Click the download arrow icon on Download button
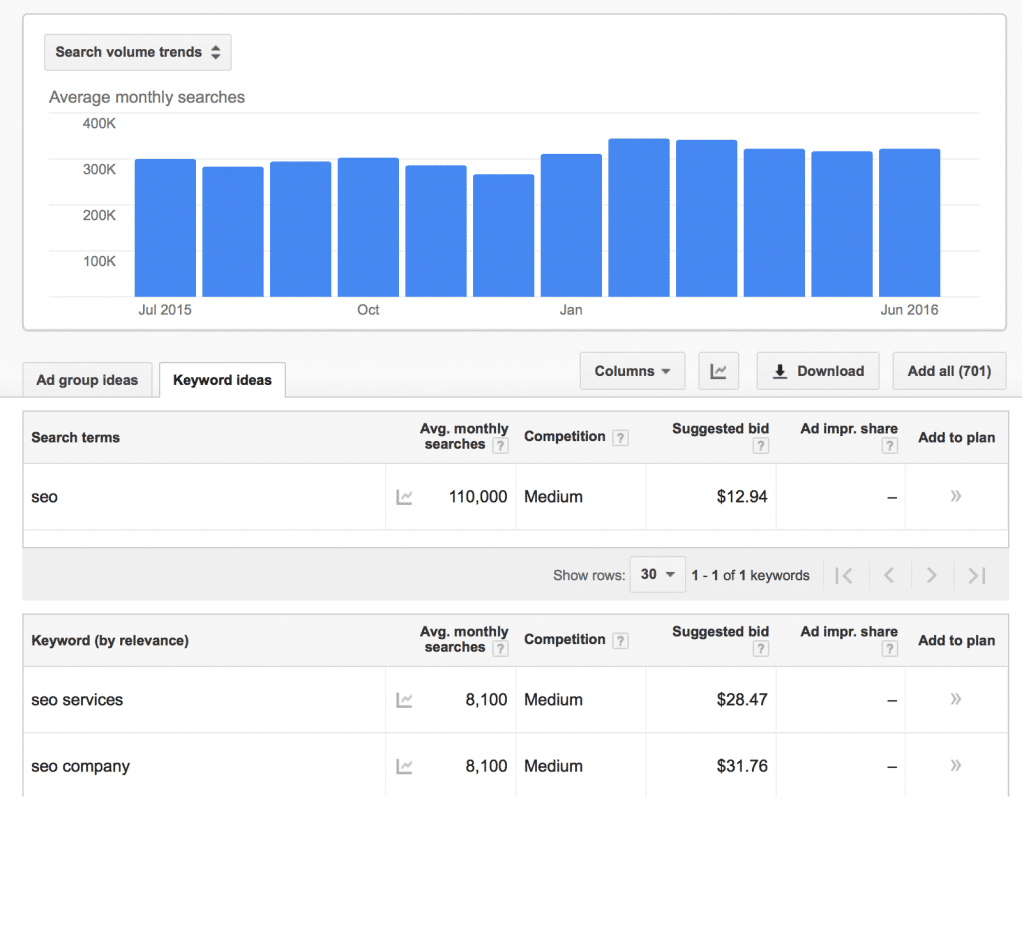This screenshot has height=946, width=1024. pos(780,371)
